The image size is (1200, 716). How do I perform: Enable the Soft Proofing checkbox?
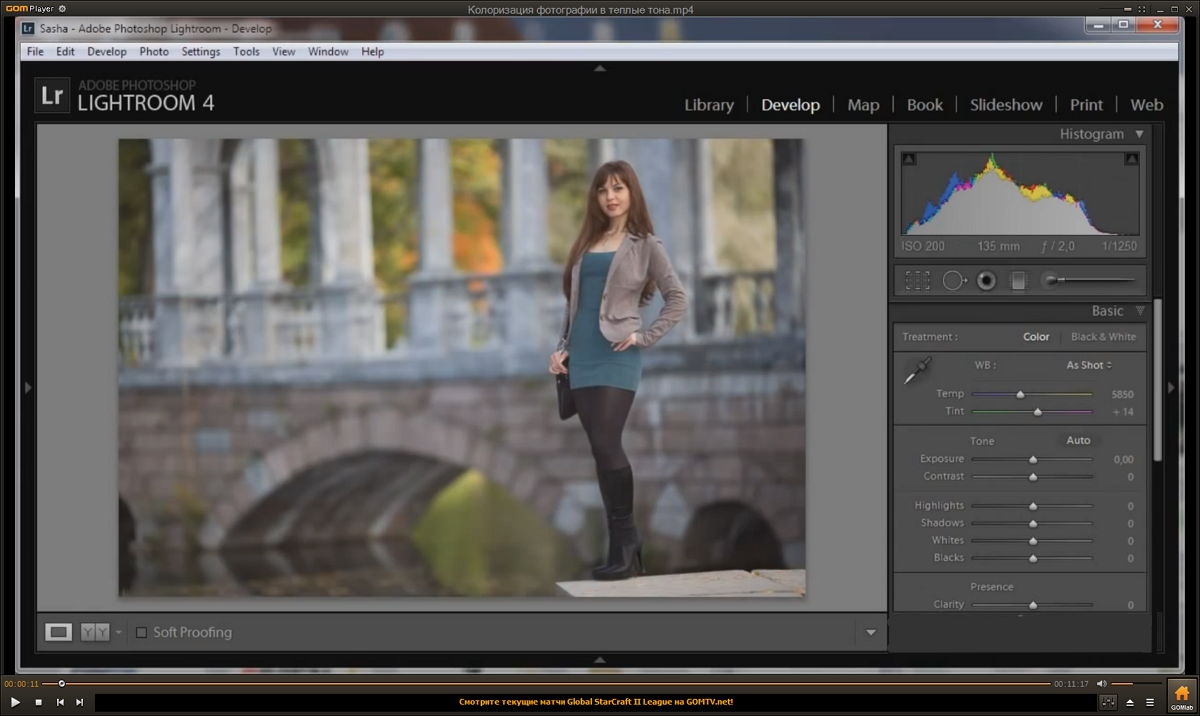point(141,632)
